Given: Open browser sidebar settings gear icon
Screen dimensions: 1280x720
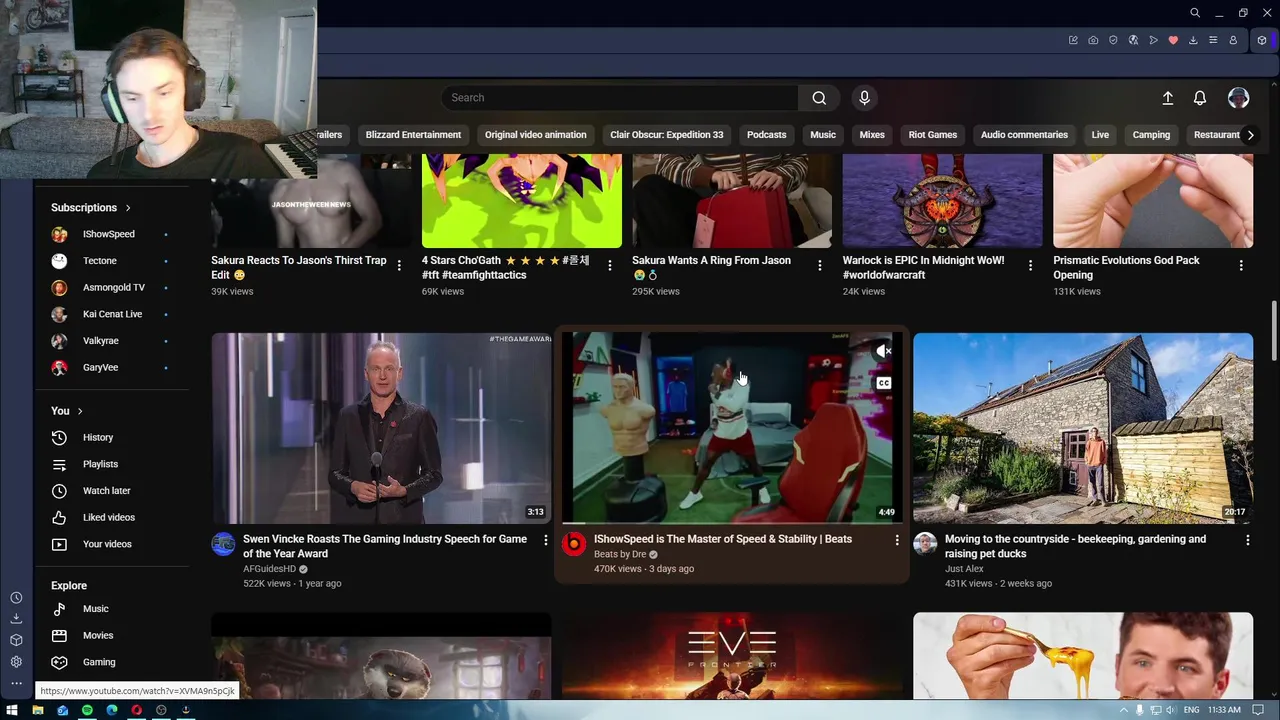Looking at the screenshot, I should [x=16, y=662].
